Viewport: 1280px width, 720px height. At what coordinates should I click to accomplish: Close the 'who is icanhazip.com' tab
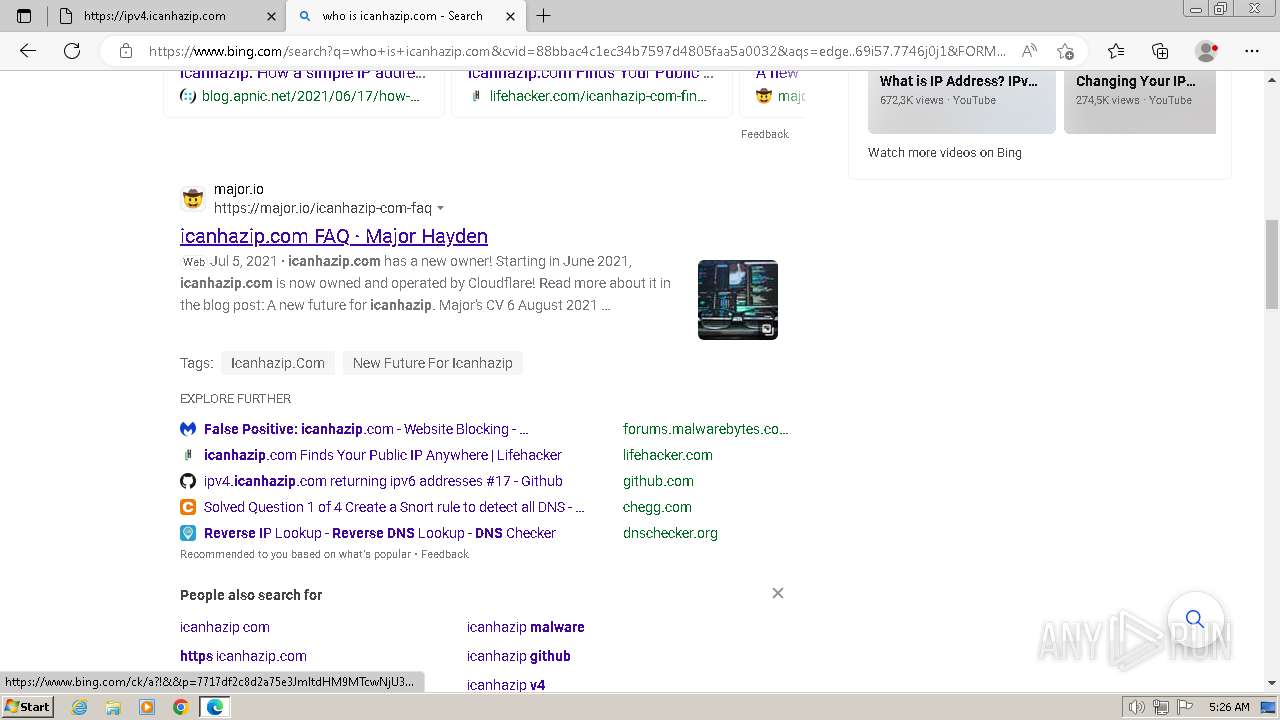coord(511,16)
